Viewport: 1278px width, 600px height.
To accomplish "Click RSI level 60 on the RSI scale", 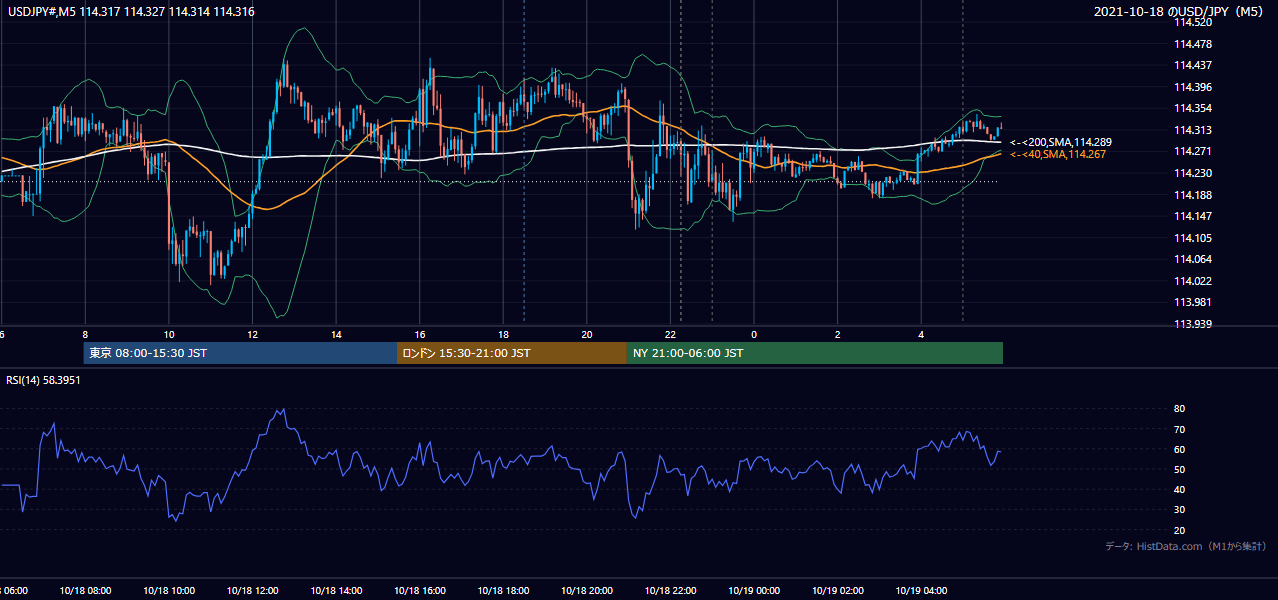I will point(1179,449).
